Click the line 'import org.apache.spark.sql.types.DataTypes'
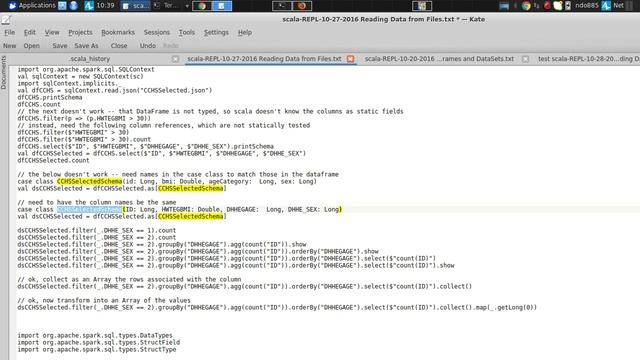The width and height of the screenshot is (640, 360). (95, 336)
